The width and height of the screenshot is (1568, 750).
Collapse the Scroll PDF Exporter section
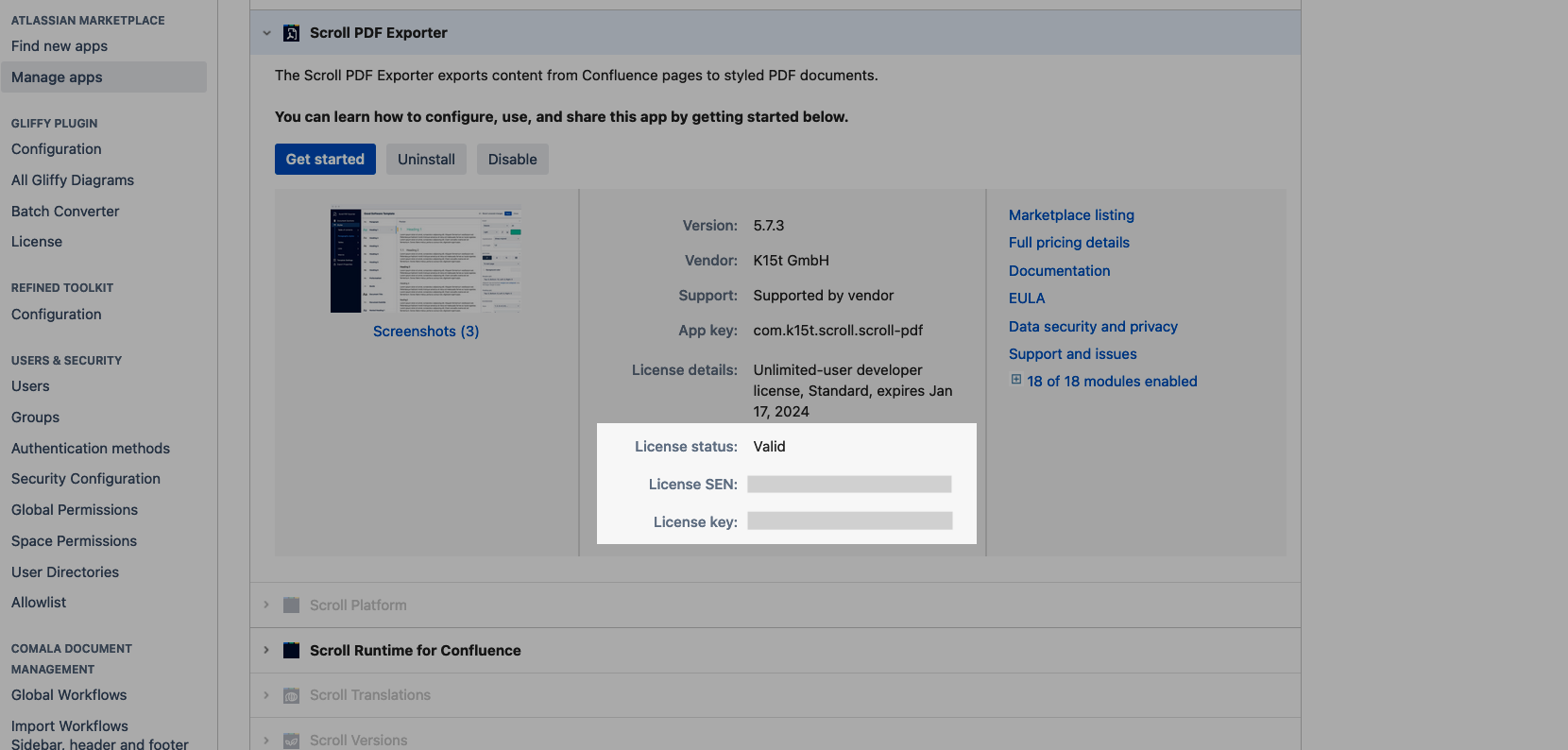pos(266,33)
